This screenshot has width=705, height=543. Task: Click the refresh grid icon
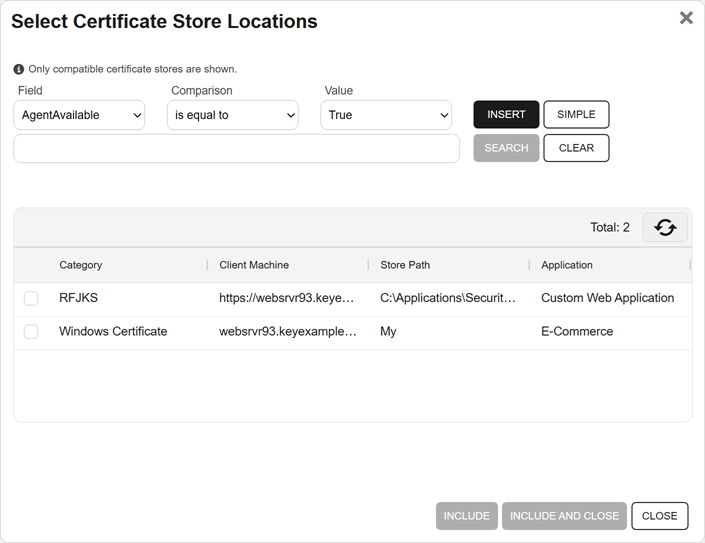click(665, 227)
